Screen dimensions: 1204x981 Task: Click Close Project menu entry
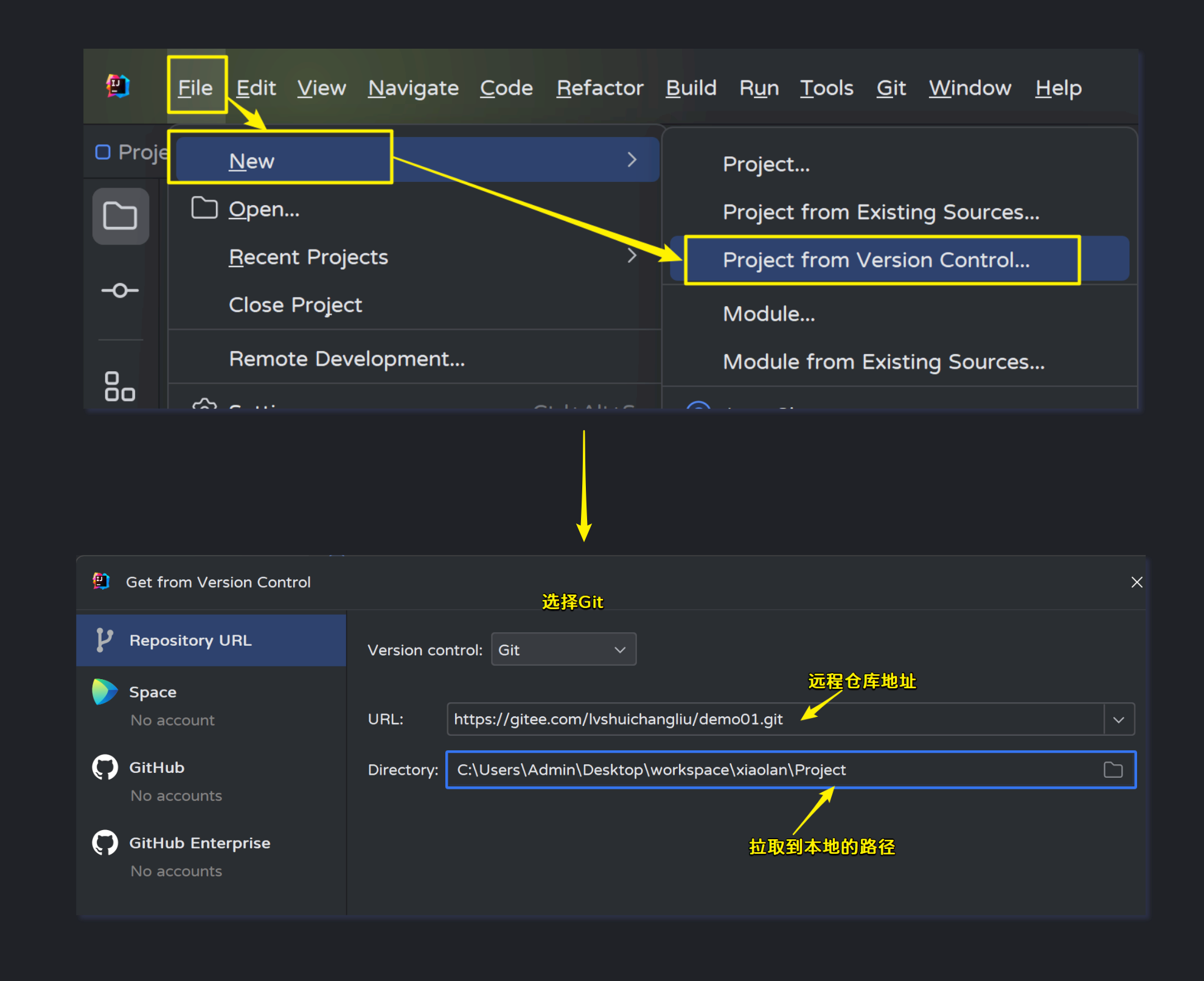click(x=295, y=304)
